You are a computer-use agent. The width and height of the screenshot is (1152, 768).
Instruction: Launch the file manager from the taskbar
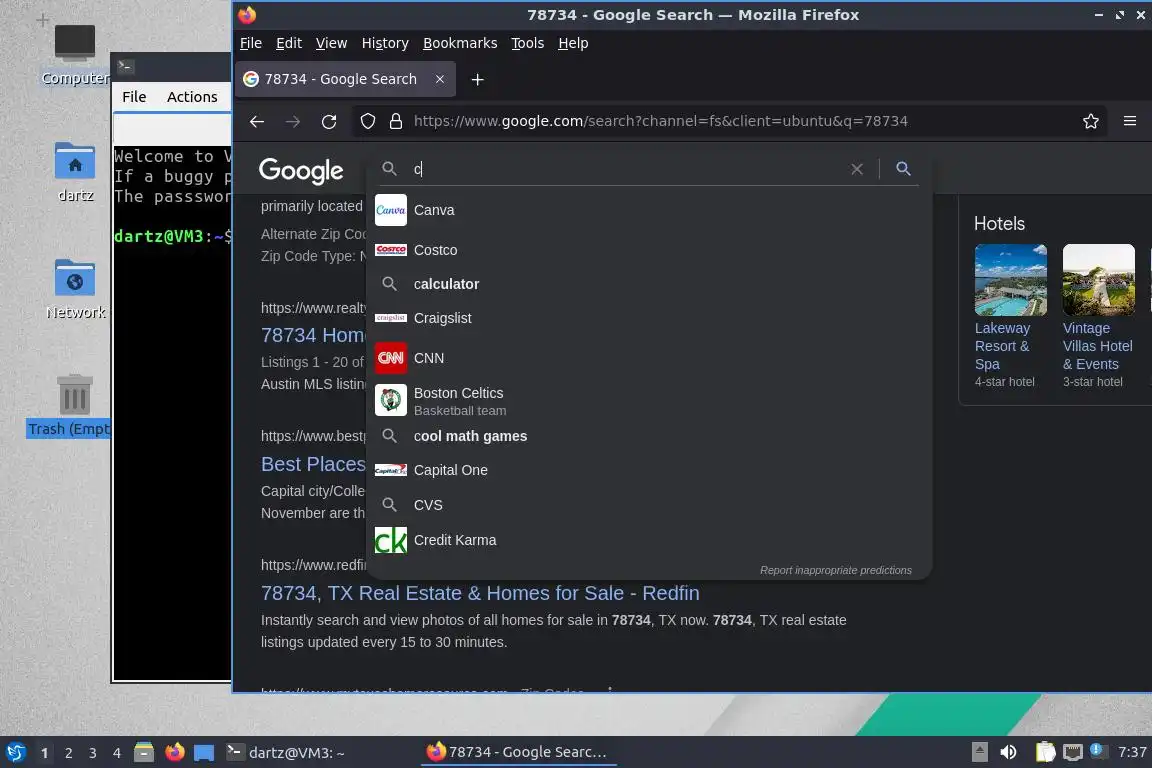pos(144,753)
